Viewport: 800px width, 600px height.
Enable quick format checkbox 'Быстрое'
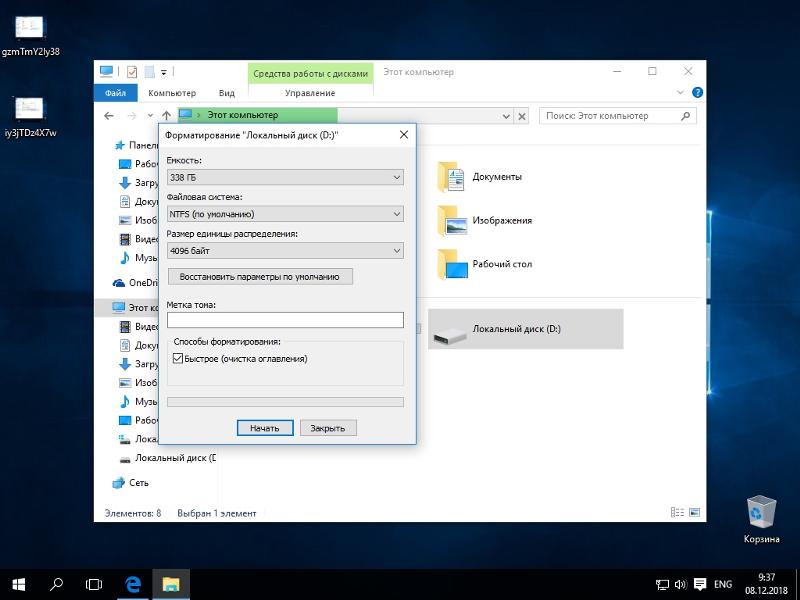click(178, 359)
